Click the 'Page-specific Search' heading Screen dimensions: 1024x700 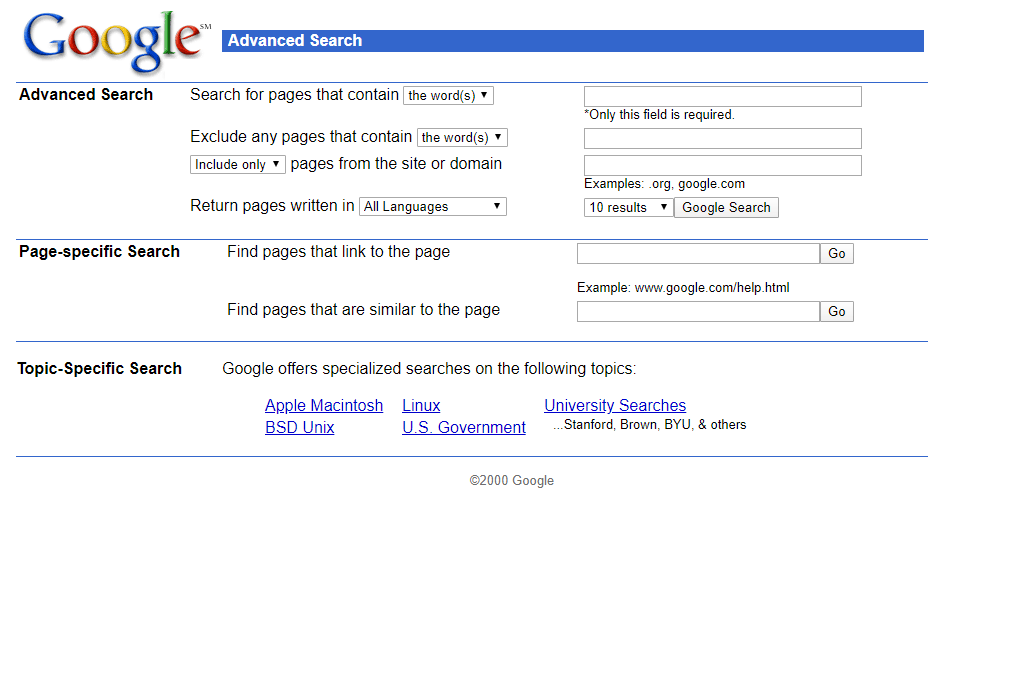tap(99, 252)
